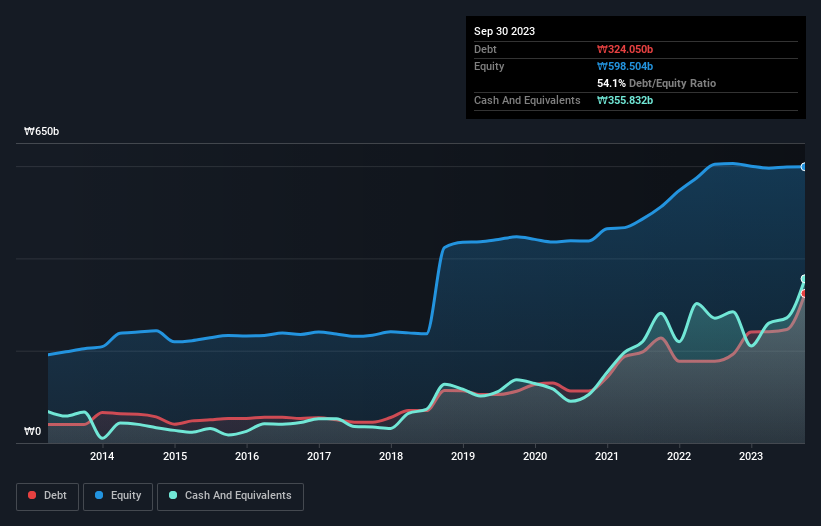Screen dimensions: 821x526
Task: Click the Cash And Equivalents endpoint marker
Action: tap(804, 279)
